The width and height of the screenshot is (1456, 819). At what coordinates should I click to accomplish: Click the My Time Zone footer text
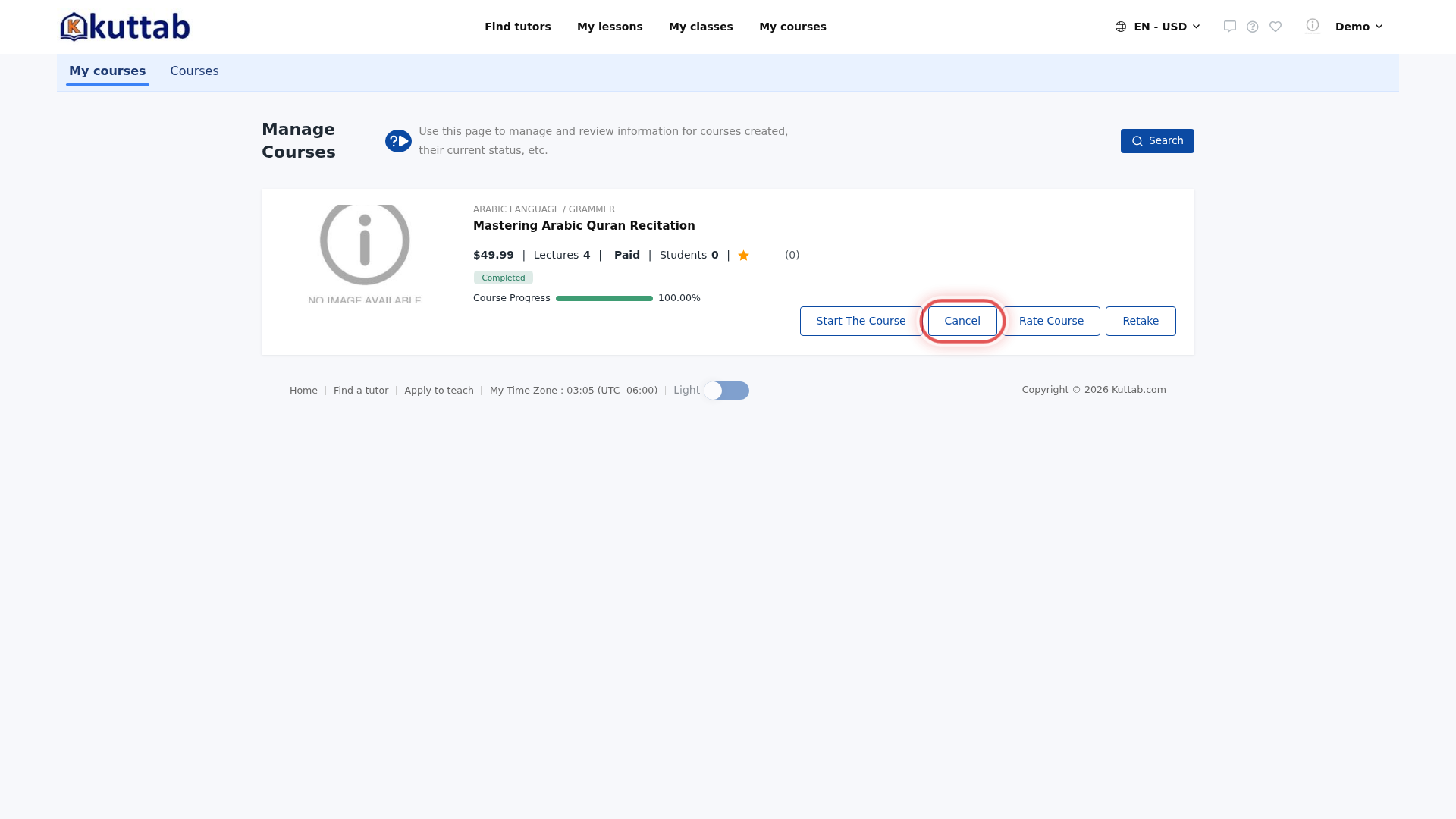573,391
